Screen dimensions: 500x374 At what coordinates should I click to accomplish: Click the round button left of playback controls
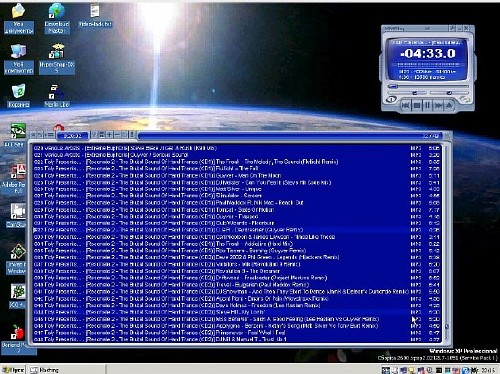point(391,99)
